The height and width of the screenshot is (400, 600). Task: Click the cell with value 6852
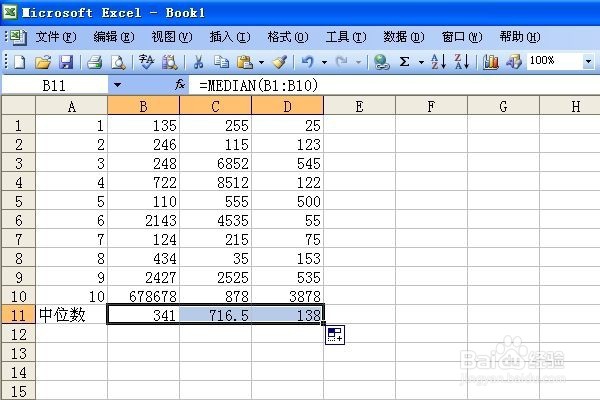215,163
